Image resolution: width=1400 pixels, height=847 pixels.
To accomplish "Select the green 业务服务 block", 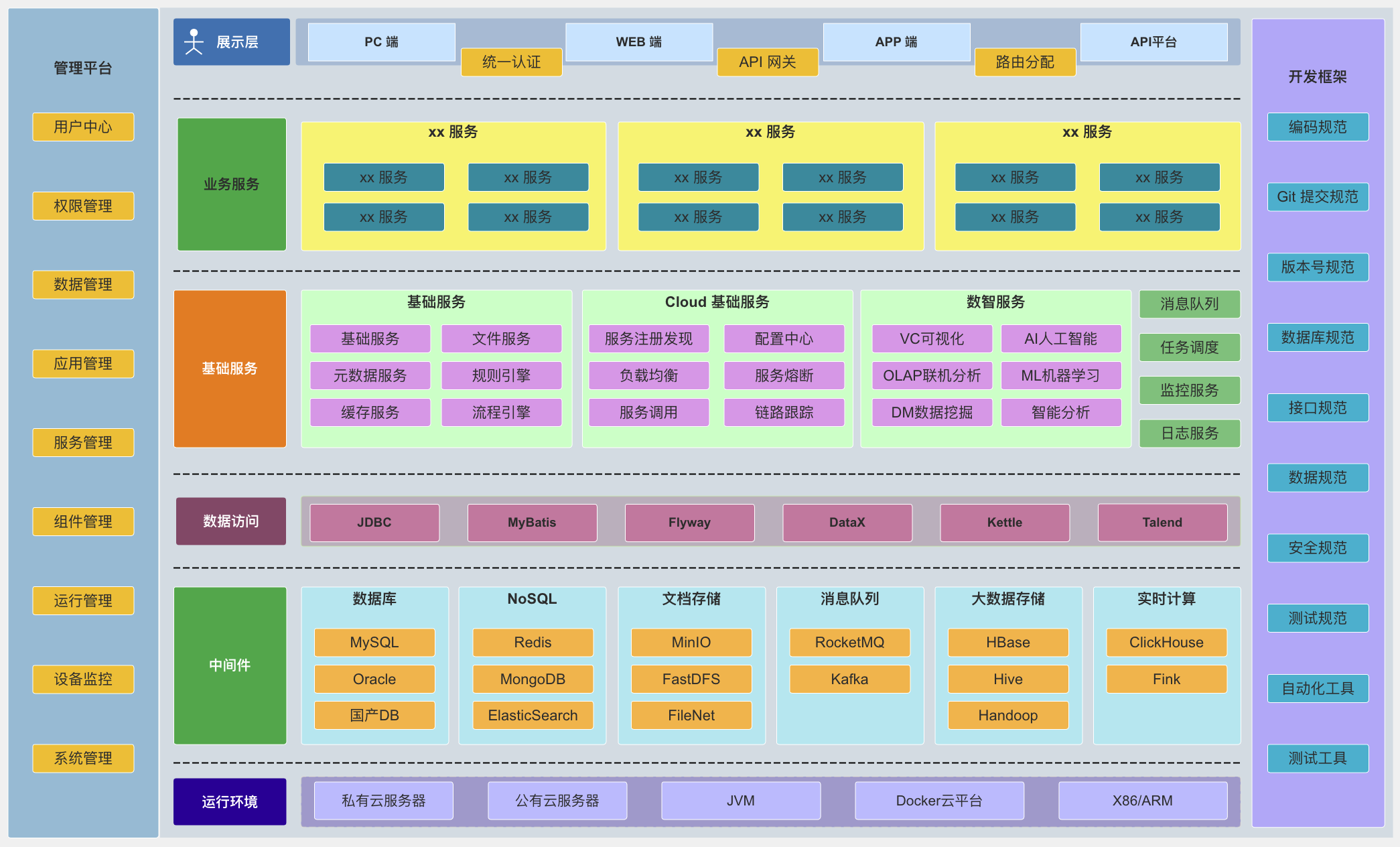I will pos(232,184).
